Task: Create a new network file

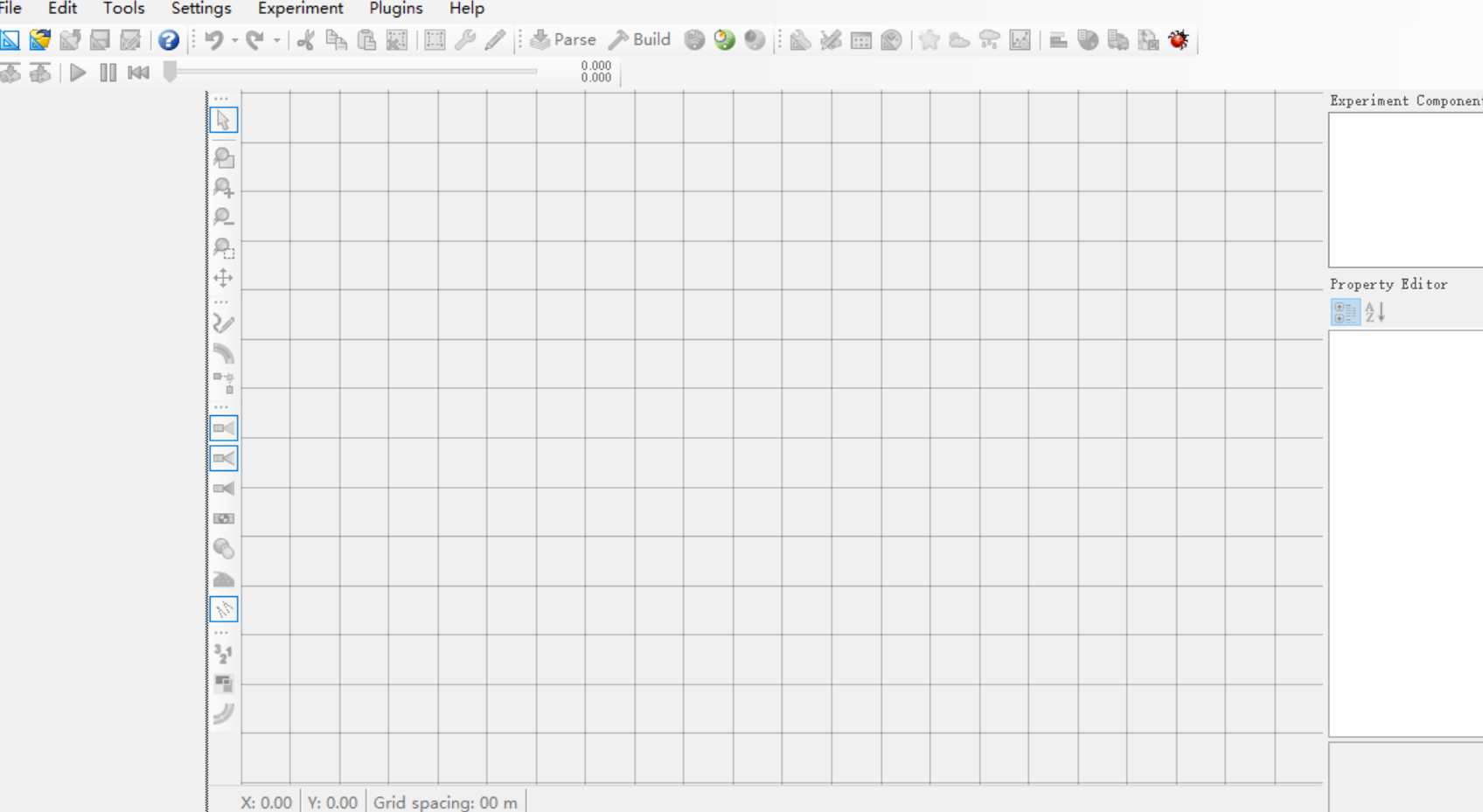Action: click(10, 40)
